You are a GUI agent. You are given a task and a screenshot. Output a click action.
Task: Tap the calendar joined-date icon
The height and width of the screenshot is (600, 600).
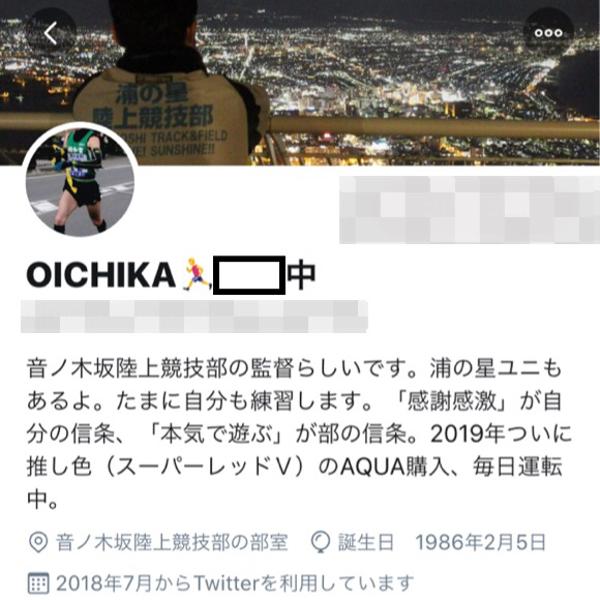(x=38, y=584)
